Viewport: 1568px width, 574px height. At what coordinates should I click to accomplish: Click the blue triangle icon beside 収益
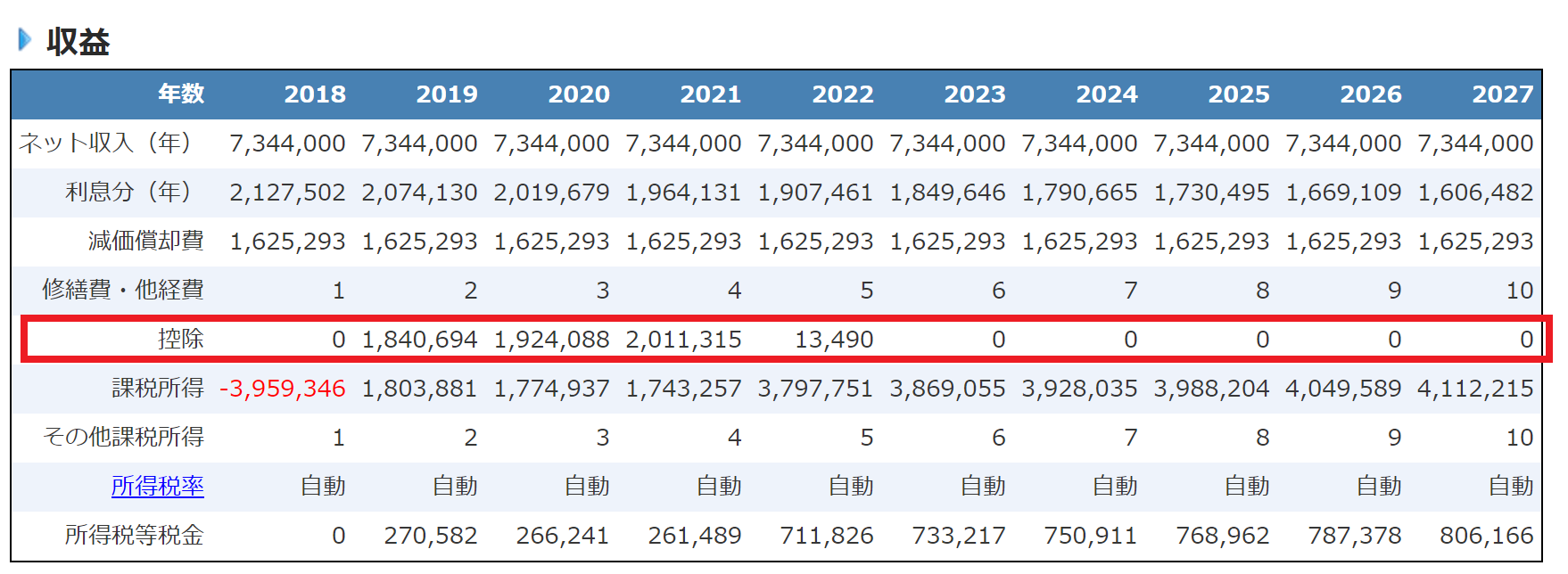tap(25, 40)
